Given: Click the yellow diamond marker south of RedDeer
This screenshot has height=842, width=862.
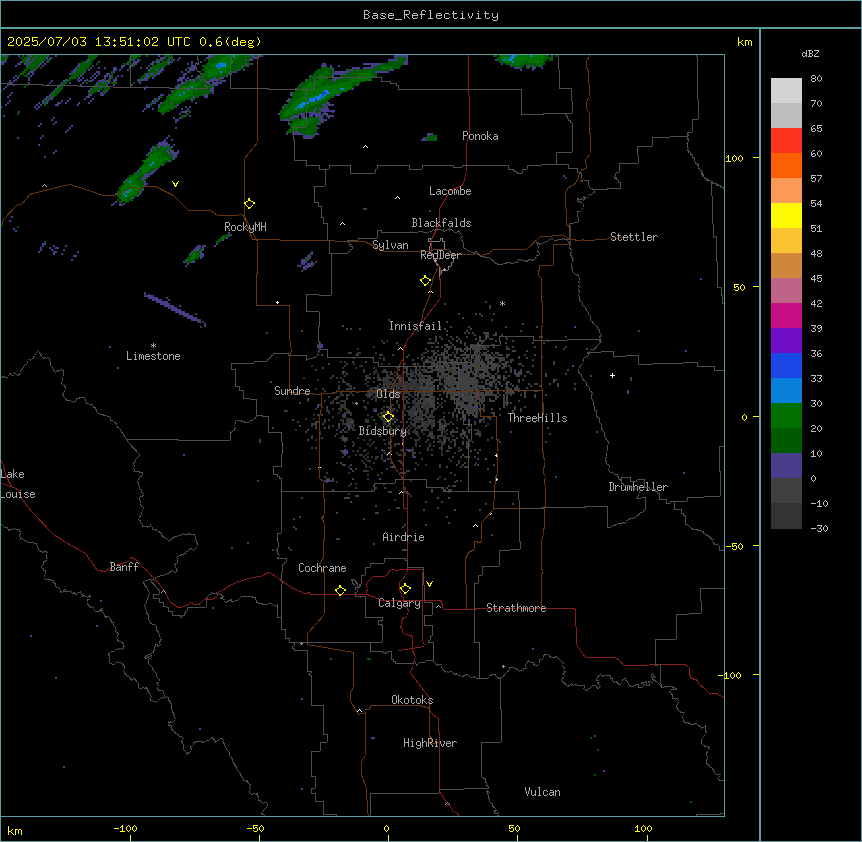Looking at the screenshot, I should coord(425,281).
